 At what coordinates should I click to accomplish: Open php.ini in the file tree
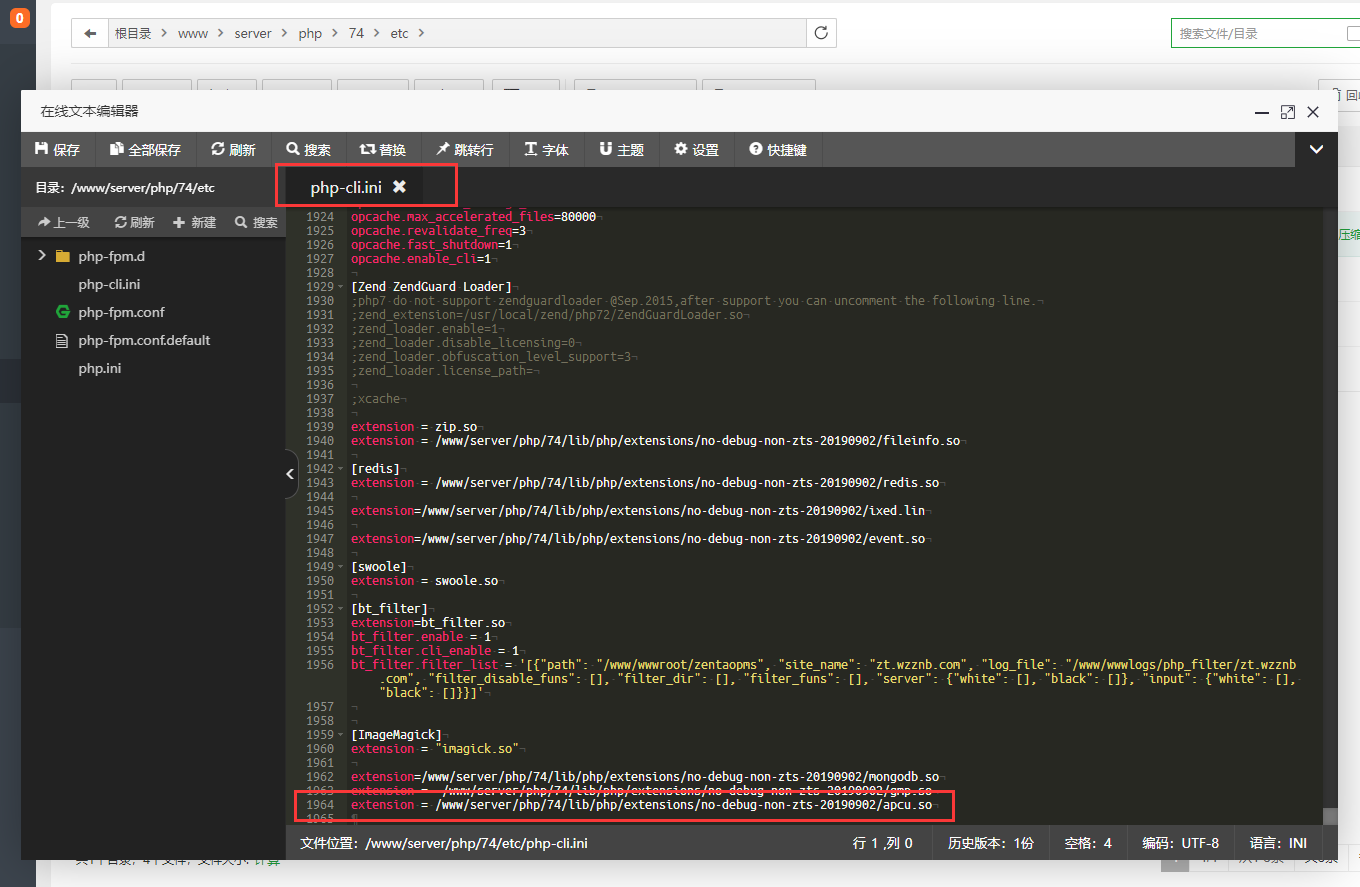(99, 368)
